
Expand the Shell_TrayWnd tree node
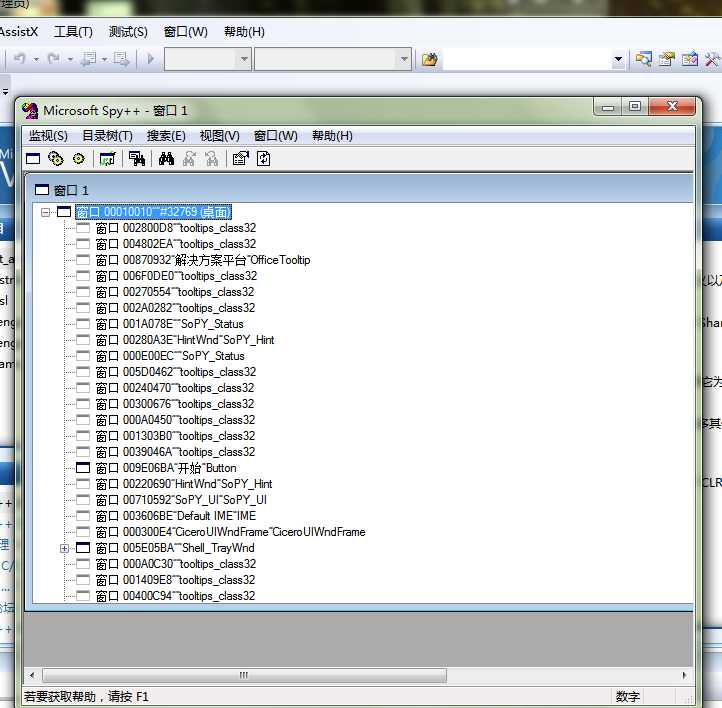click(x=64, y=548)
